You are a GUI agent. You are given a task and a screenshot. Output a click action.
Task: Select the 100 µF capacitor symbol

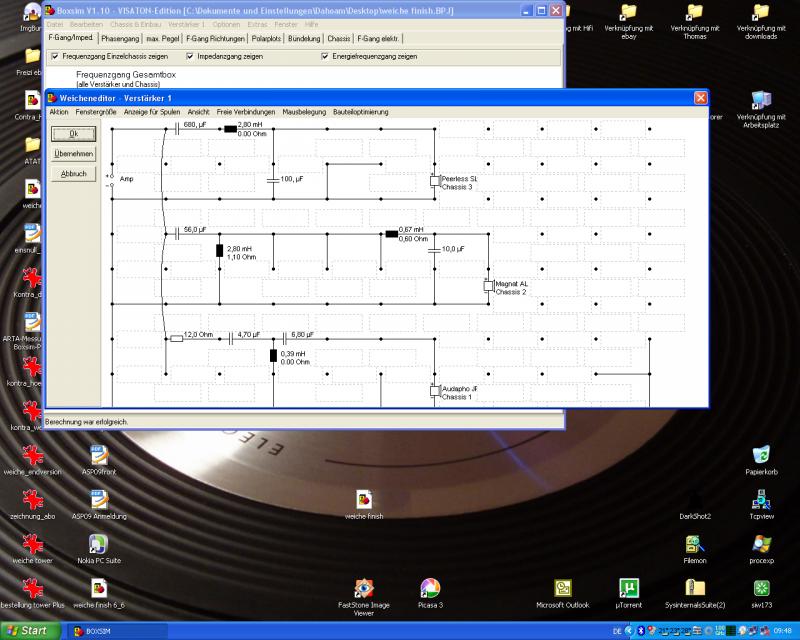pyautogui.click(x=273, y=180)
